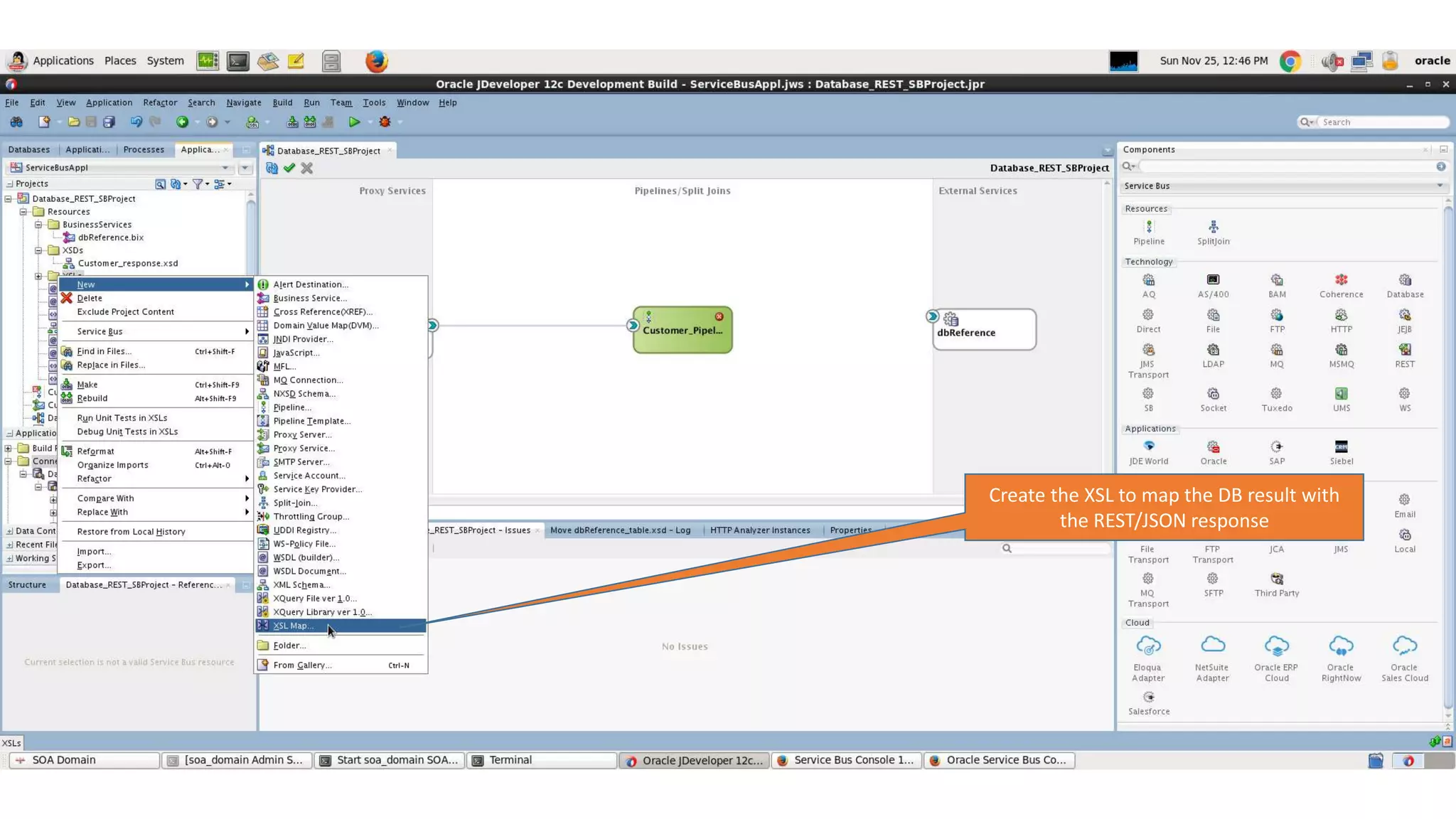Collapse the BusinessServices folder node
This screenshot has width=1456, height=819.
click(38, 225)
